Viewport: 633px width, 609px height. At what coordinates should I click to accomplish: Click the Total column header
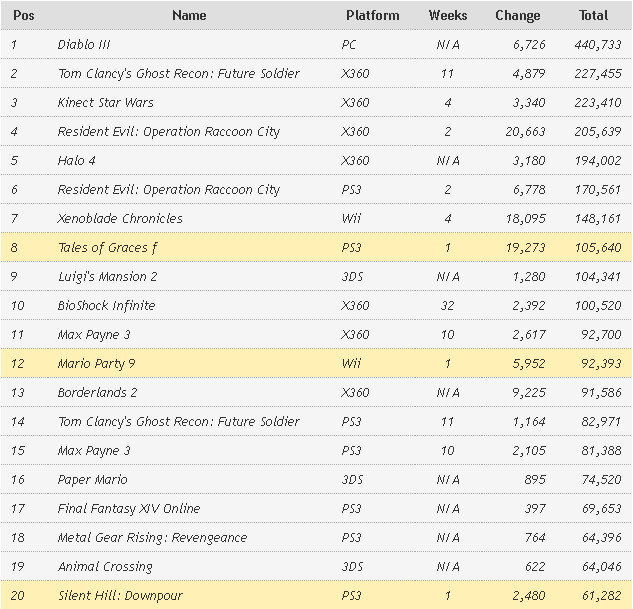click(593, 15)
